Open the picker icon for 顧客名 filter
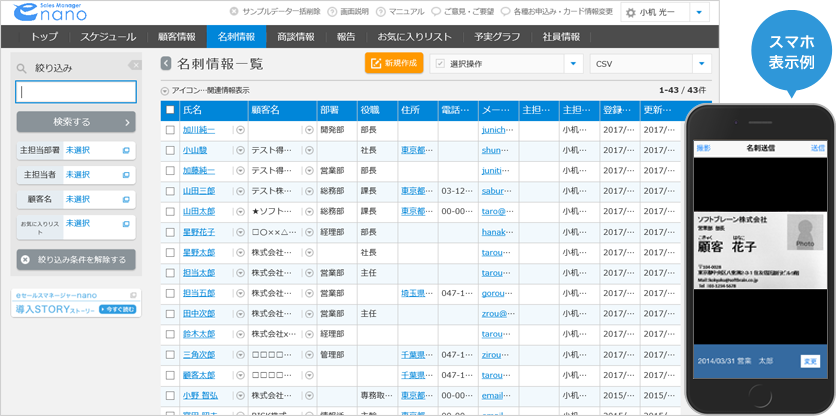The width and height of the screenshot is (836, 416). pyautogui.click(x=126, y=199)
